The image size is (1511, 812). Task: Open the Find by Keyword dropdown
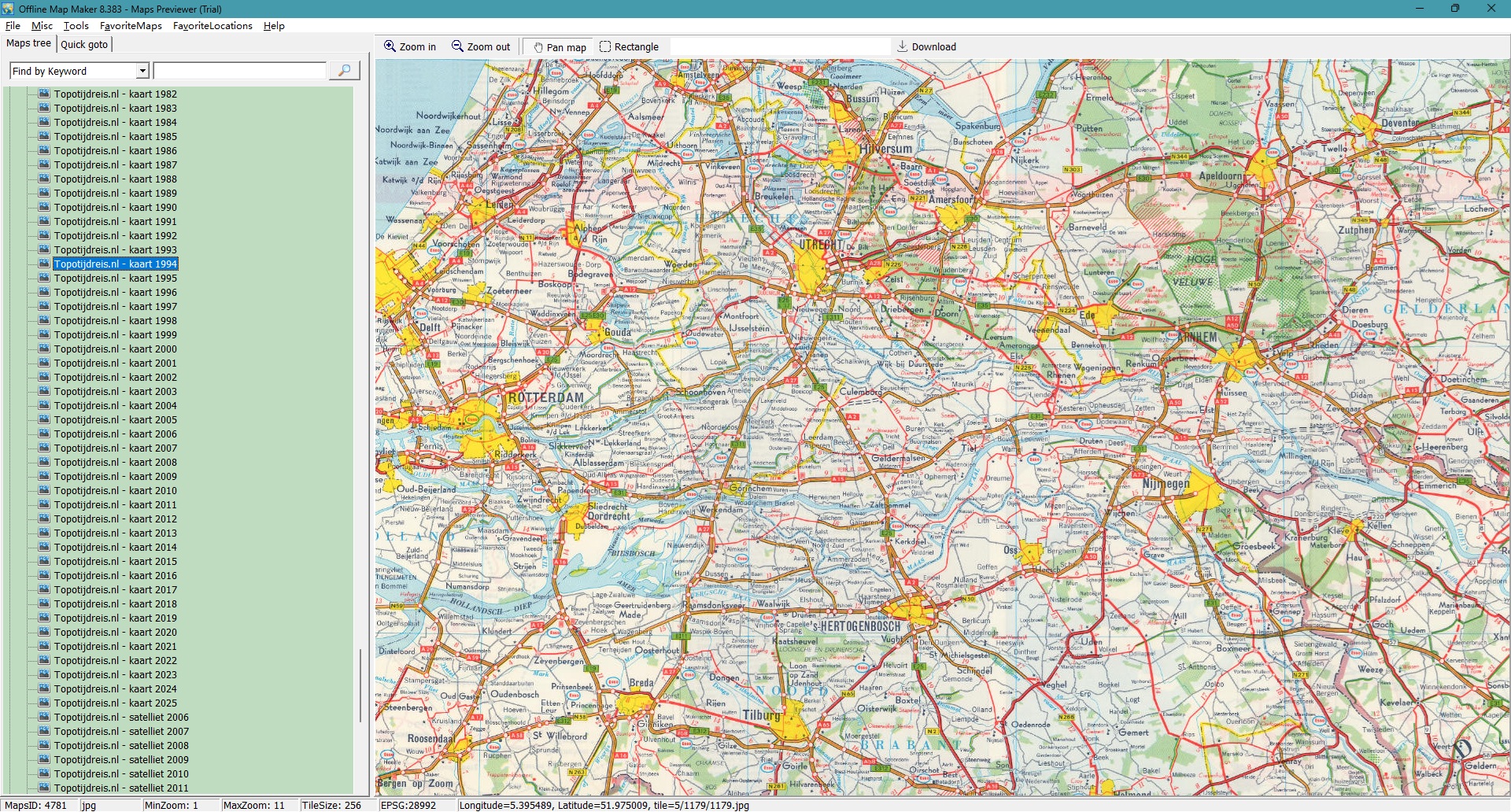tap(142, 71)
